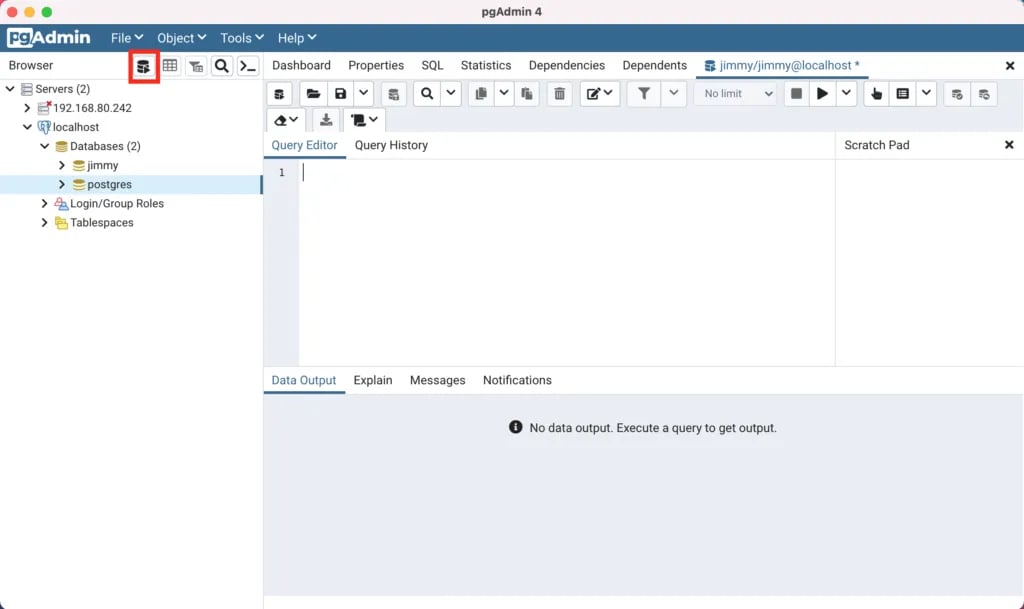Screen dimensions: 1024x609
Task: Click the Find magnifier in query toolbar
Action: pyautogui.click(x=427, y=94)
